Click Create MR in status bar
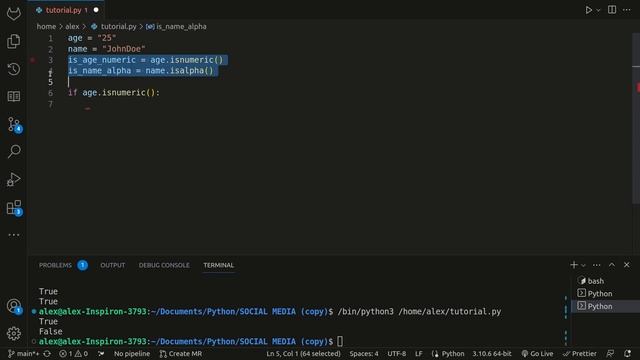The height and width of the screenshot is (360, 640). click(x=180, y=353)
